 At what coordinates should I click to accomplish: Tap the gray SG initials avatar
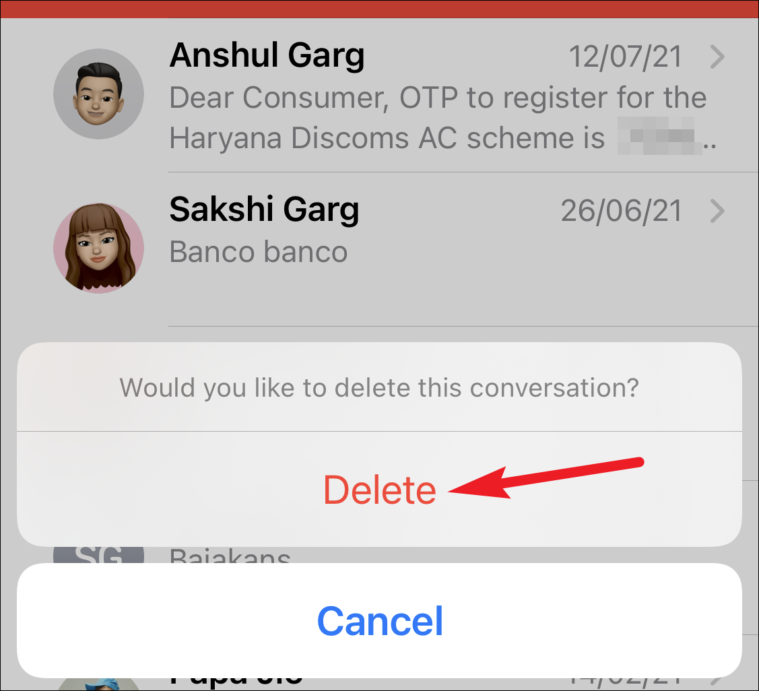98,555
